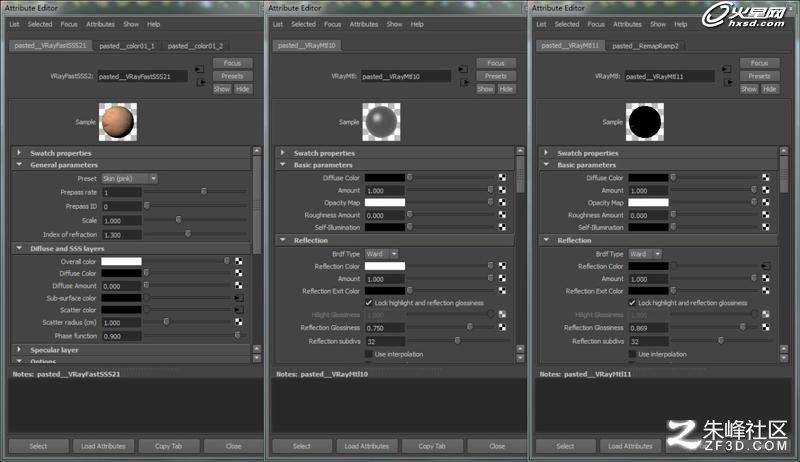Uncheck Lock highlight and reflection glossiness in pasted__VRayMtl11

[632, 303]
